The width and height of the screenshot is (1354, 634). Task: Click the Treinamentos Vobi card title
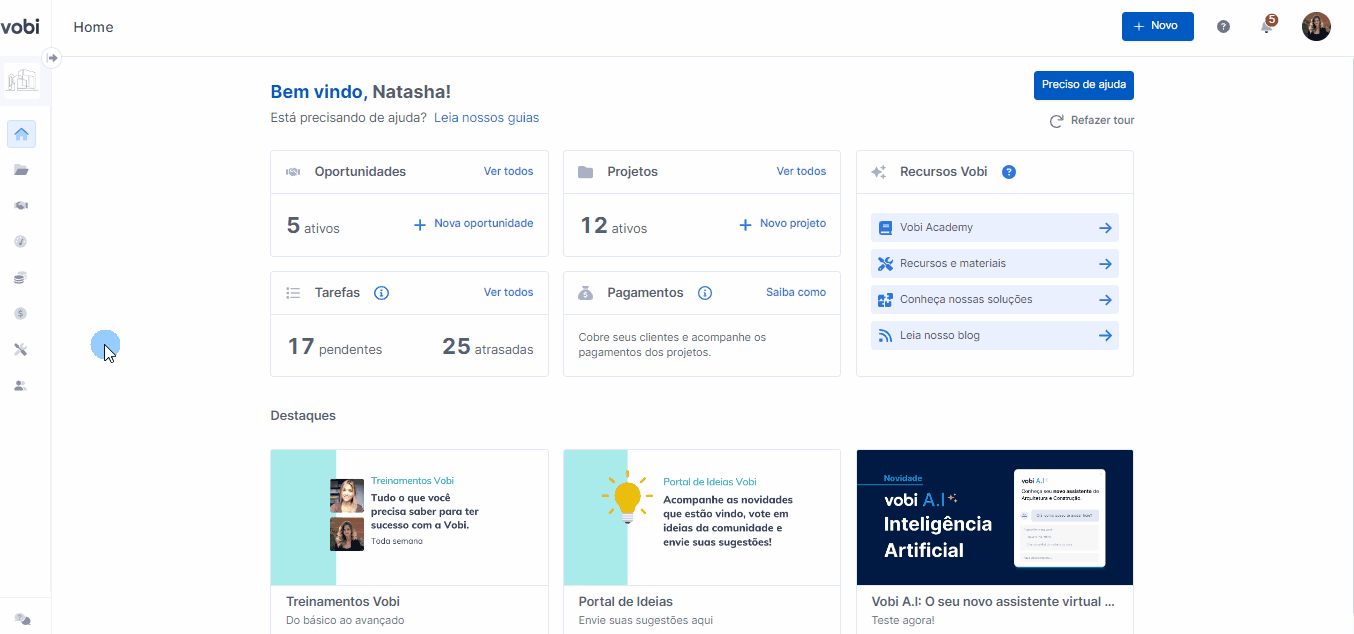point(343,602)
